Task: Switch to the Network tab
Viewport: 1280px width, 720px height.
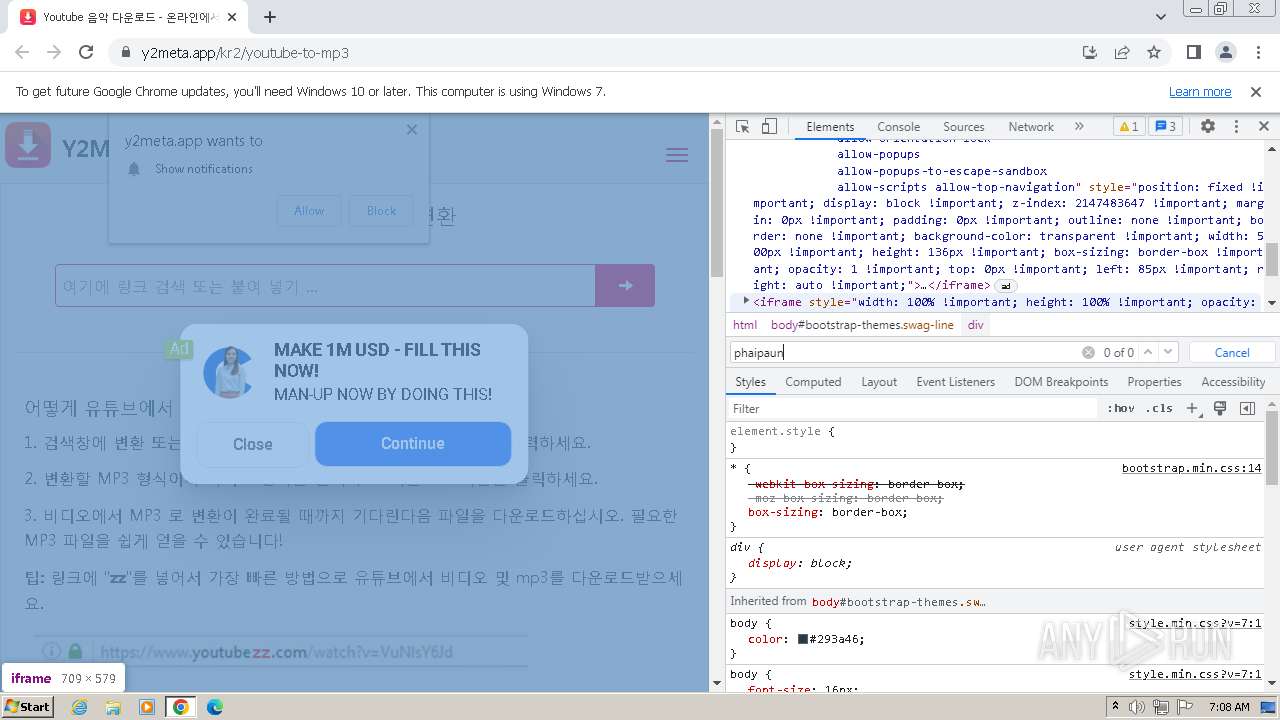Action: pos(1031,127)
